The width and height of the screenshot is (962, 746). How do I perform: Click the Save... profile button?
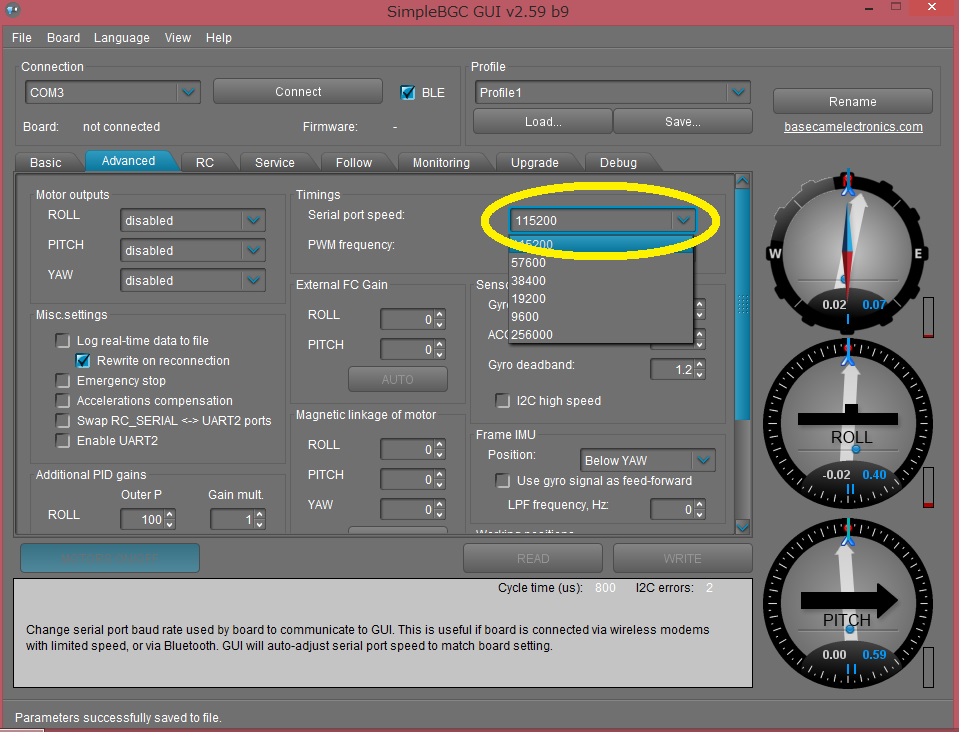click(x=683, y=121)
